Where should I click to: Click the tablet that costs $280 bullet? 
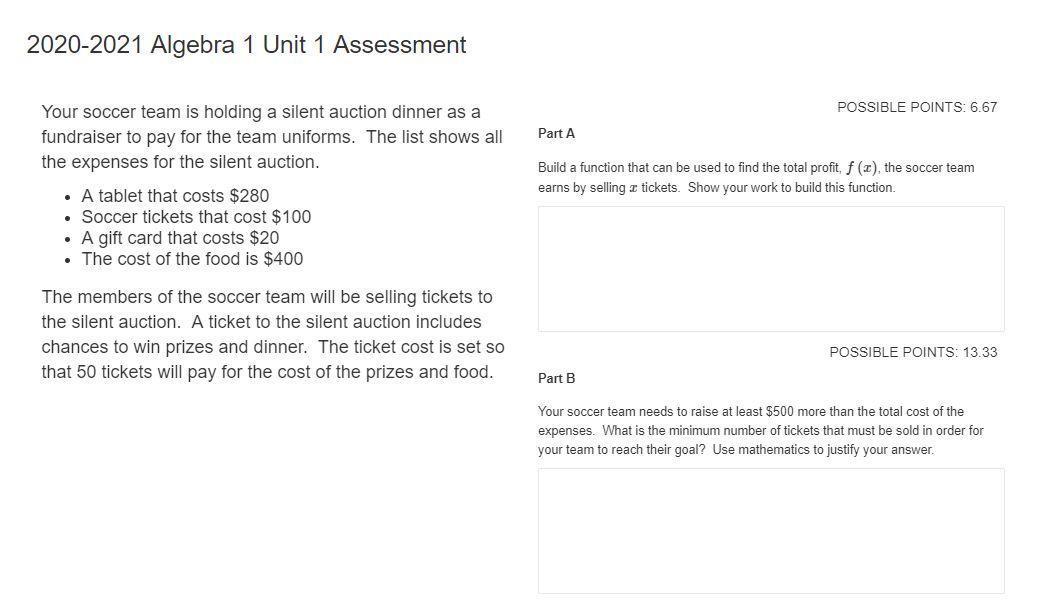click(x=175, y=195)
